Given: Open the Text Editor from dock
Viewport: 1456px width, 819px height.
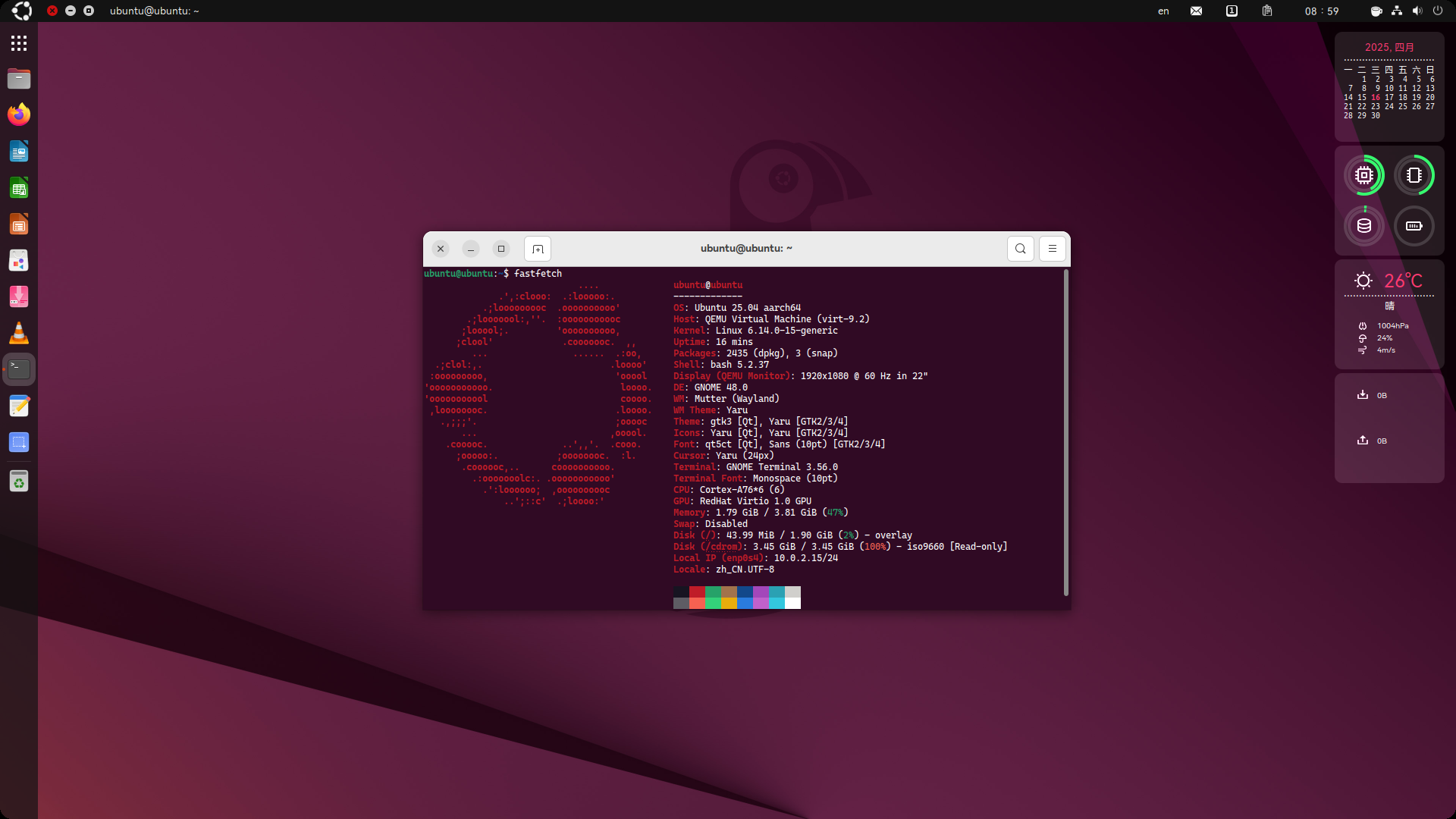Looking at the screenshot, I should [x=19, y=406].
